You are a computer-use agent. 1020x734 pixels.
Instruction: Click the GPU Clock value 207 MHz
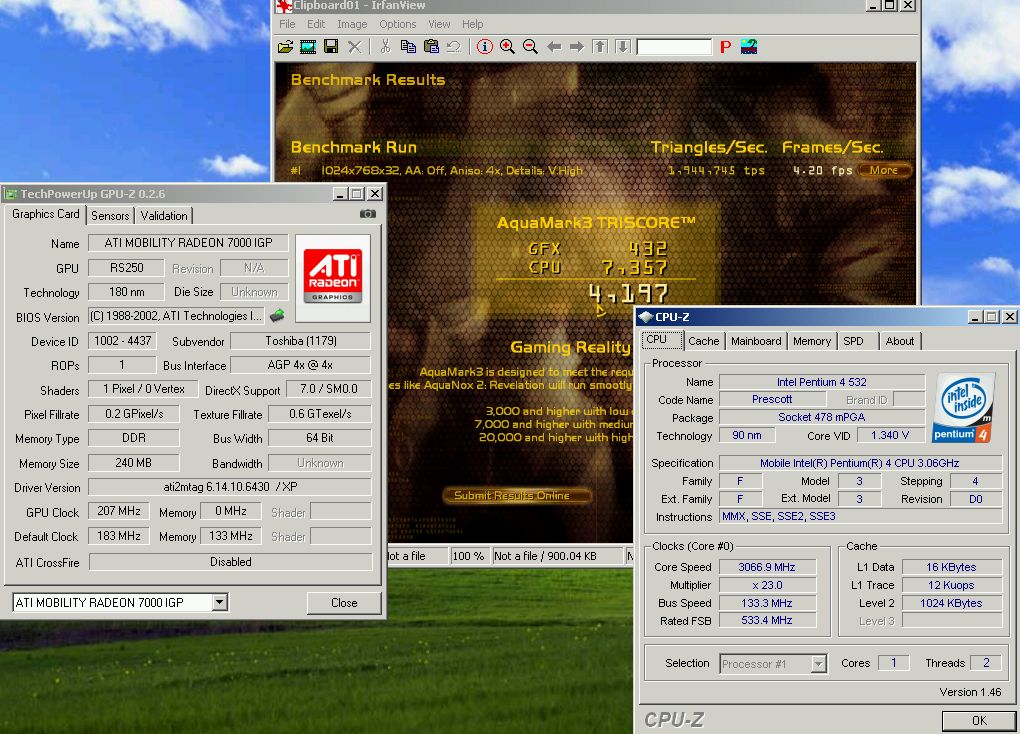[x=118, y=511]
